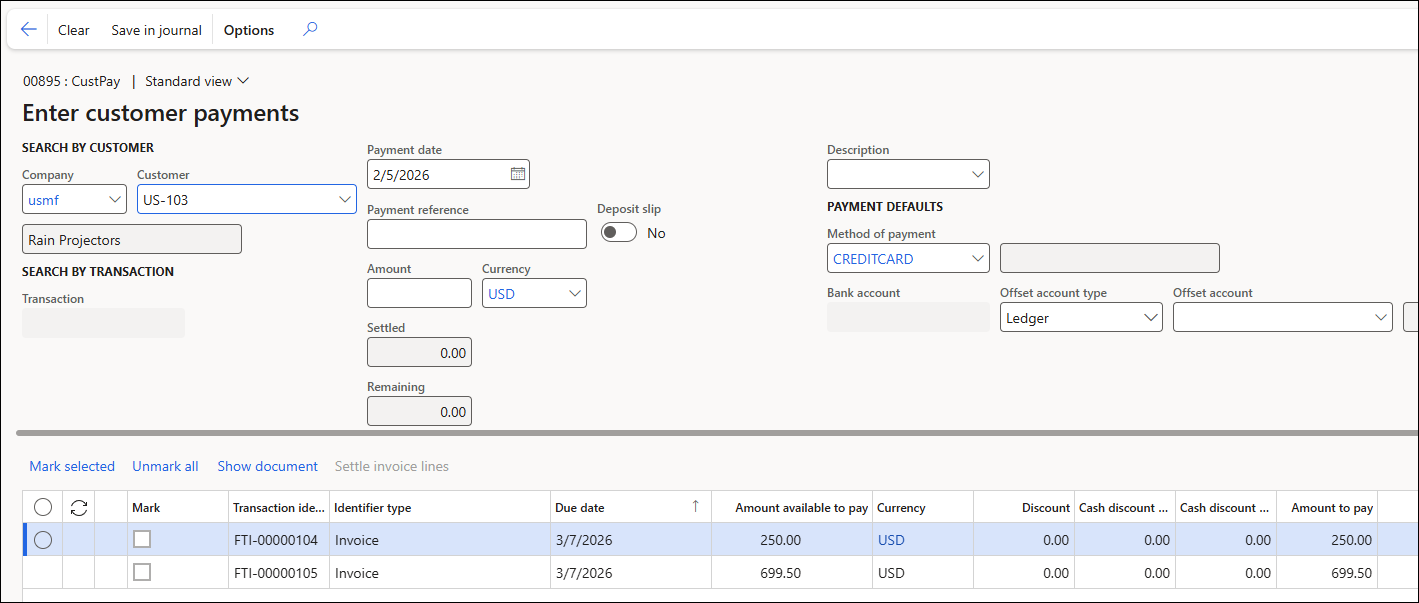Click Show document
This screenshot has height=603, width=1419.
(267, 466)
